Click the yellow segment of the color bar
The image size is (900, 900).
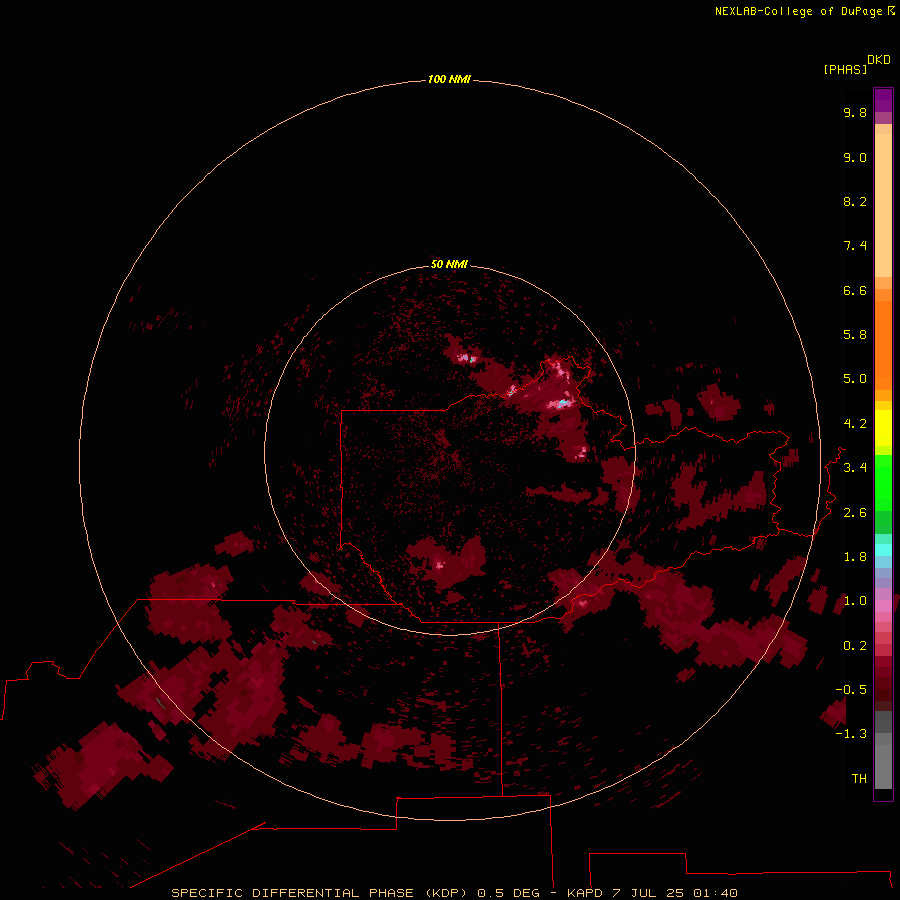point(883,428)
